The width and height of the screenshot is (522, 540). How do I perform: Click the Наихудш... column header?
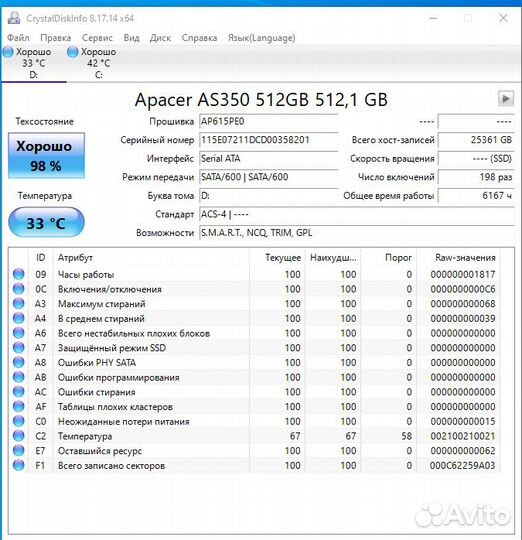pyautogui.click(x=333, y=258)
